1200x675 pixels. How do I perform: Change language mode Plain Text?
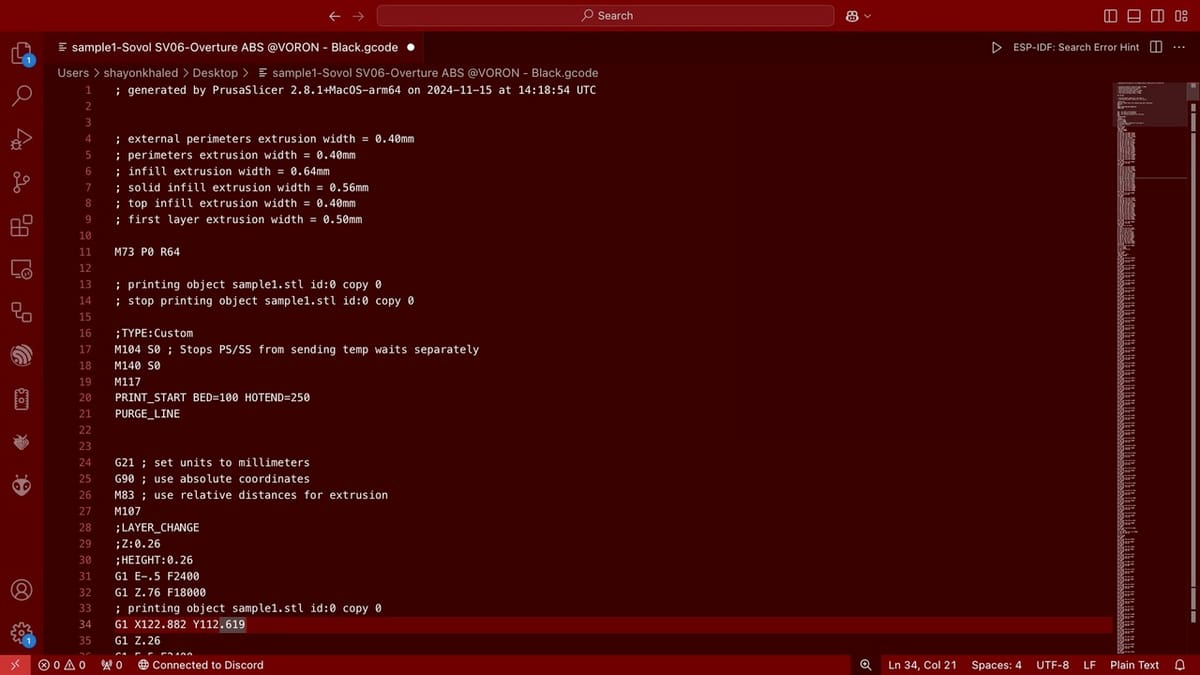(1134, 665)
